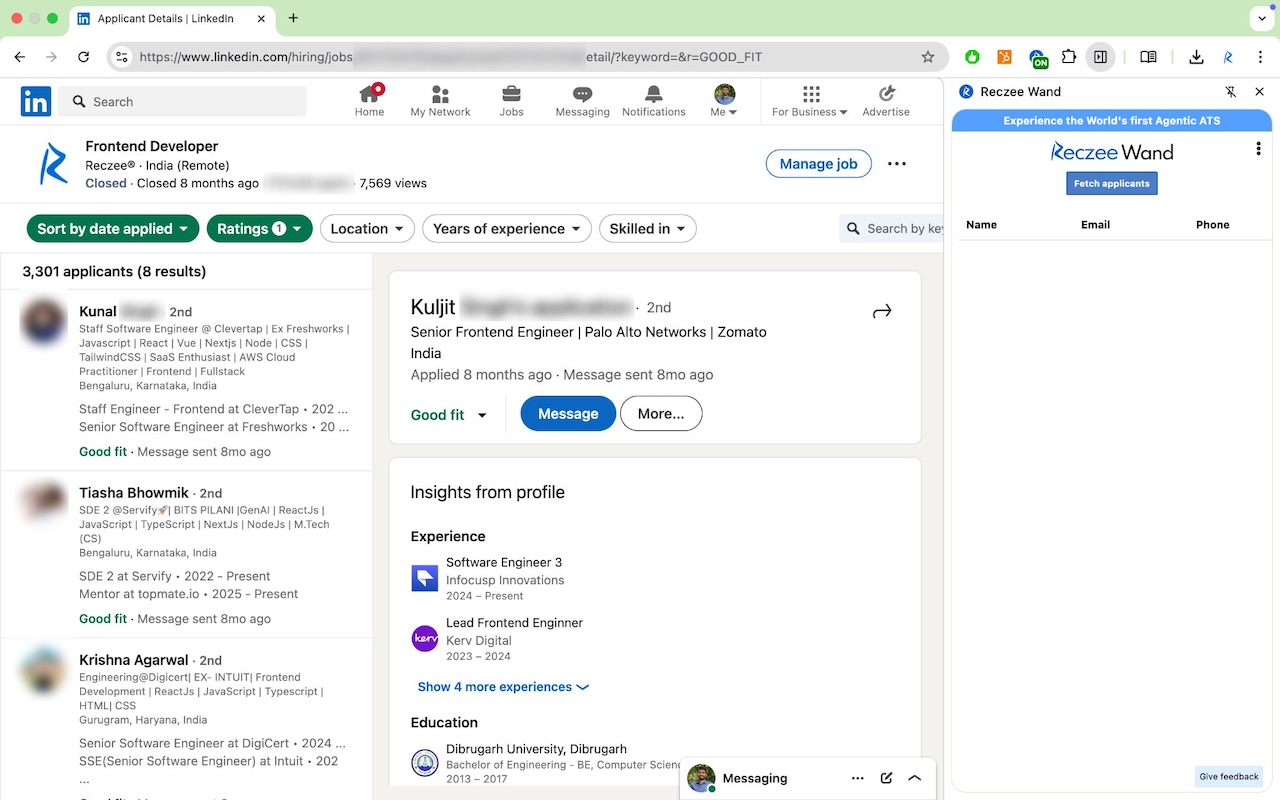Expand the Ratings filter dropdown

tap(259, 229)
